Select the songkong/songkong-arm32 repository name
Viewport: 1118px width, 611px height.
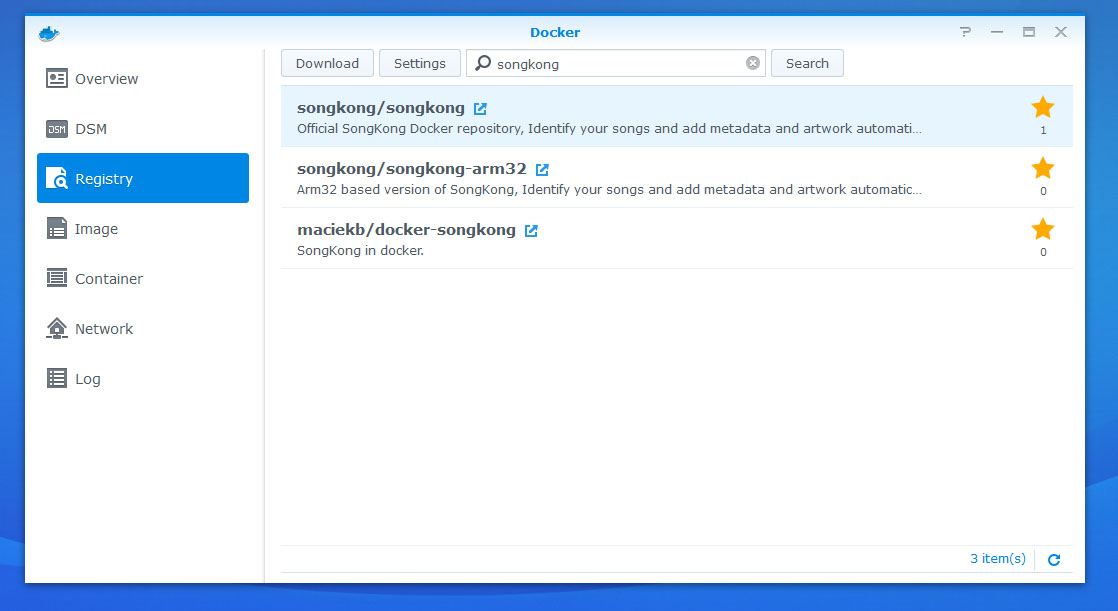click(411, 169)
